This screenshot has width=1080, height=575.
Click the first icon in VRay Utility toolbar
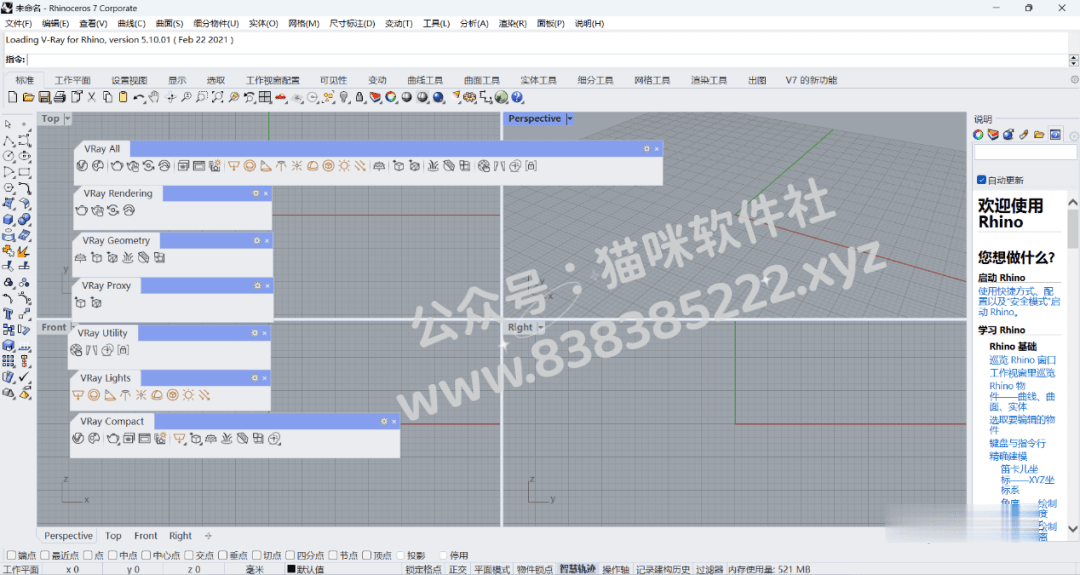point(76,351)
